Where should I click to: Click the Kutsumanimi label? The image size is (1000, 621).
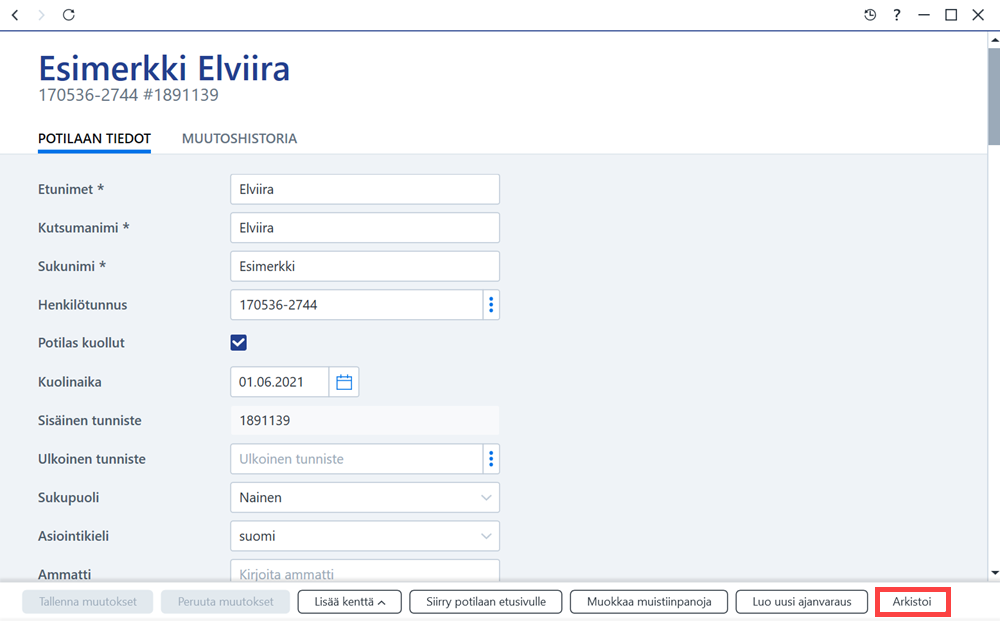tap(84, 228)
